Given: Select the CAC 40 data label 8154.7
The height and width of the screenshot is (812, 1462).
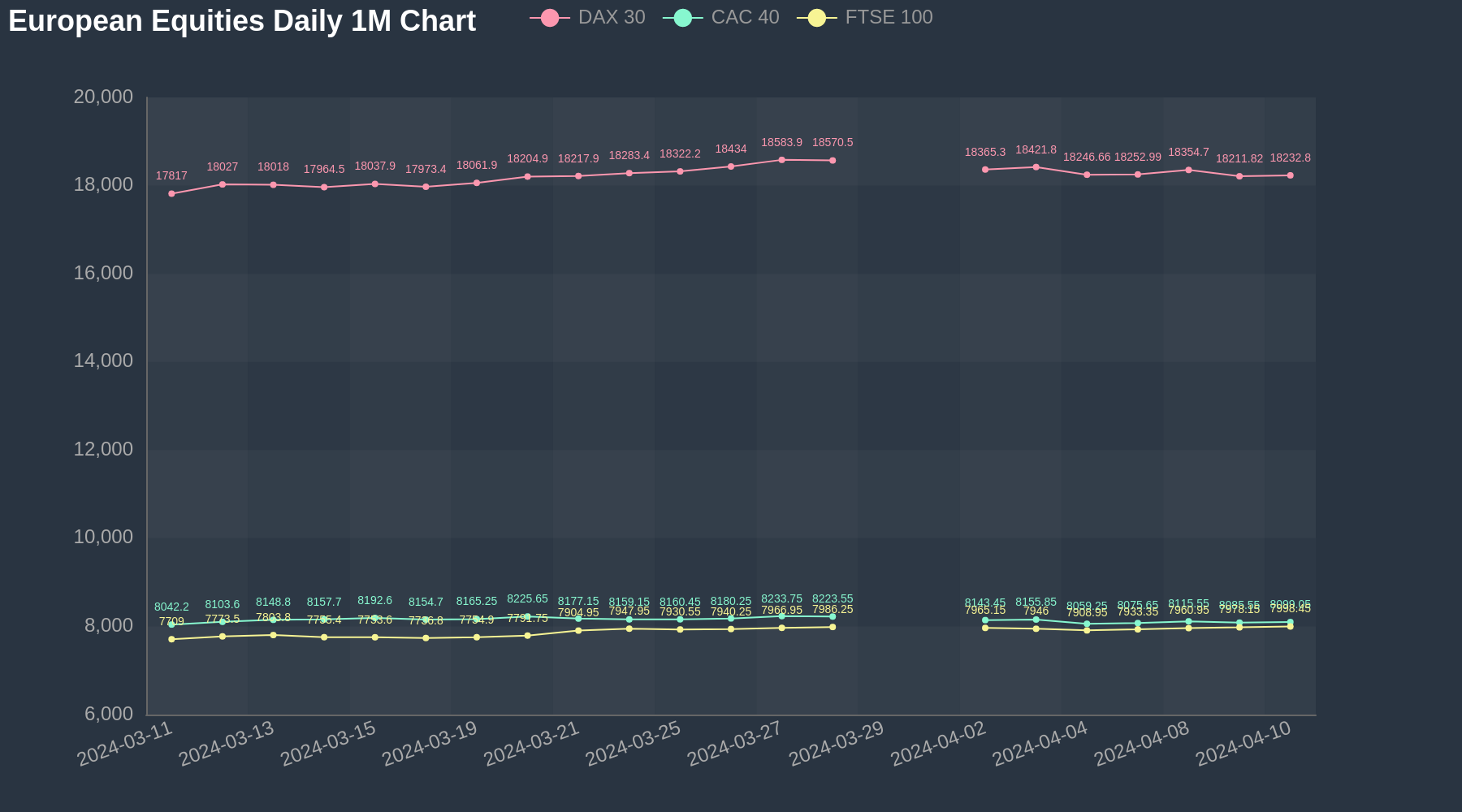Looking at the screenshot, I should (x=426, y=602).
